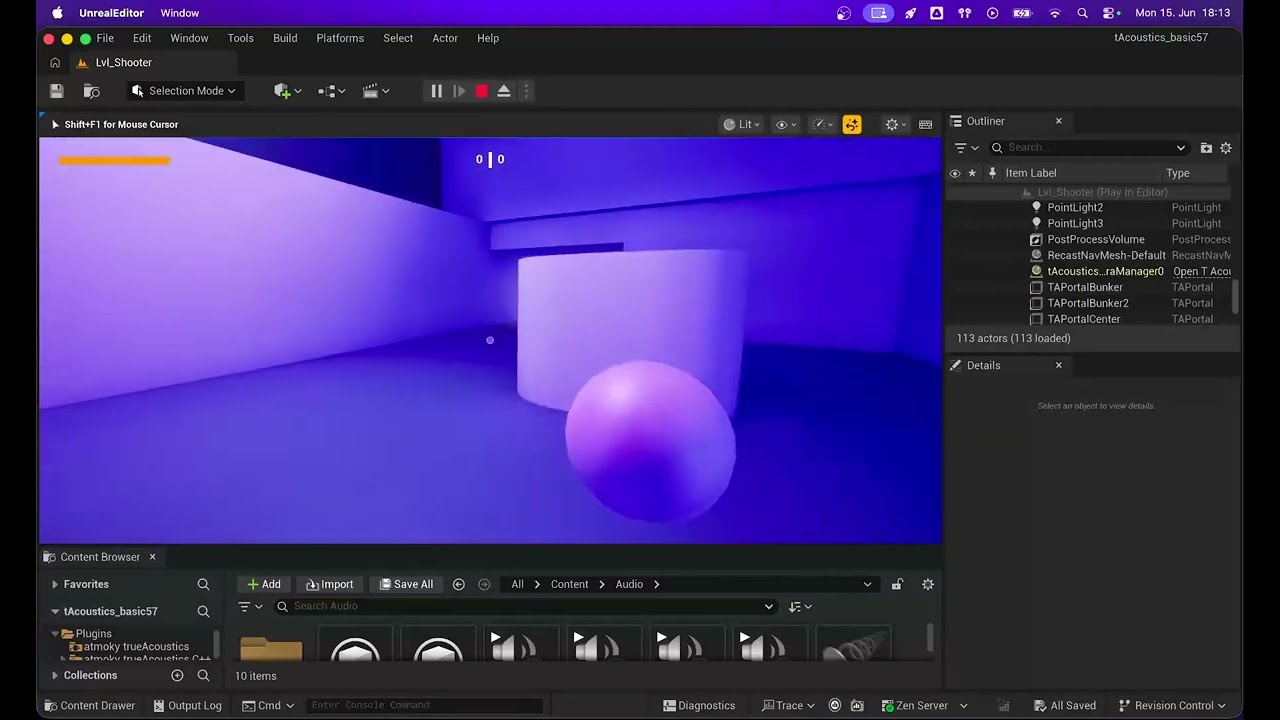Advance a single frame in play session
Viewport: 1280px width, 720px height.
click(x=459, y=91)
